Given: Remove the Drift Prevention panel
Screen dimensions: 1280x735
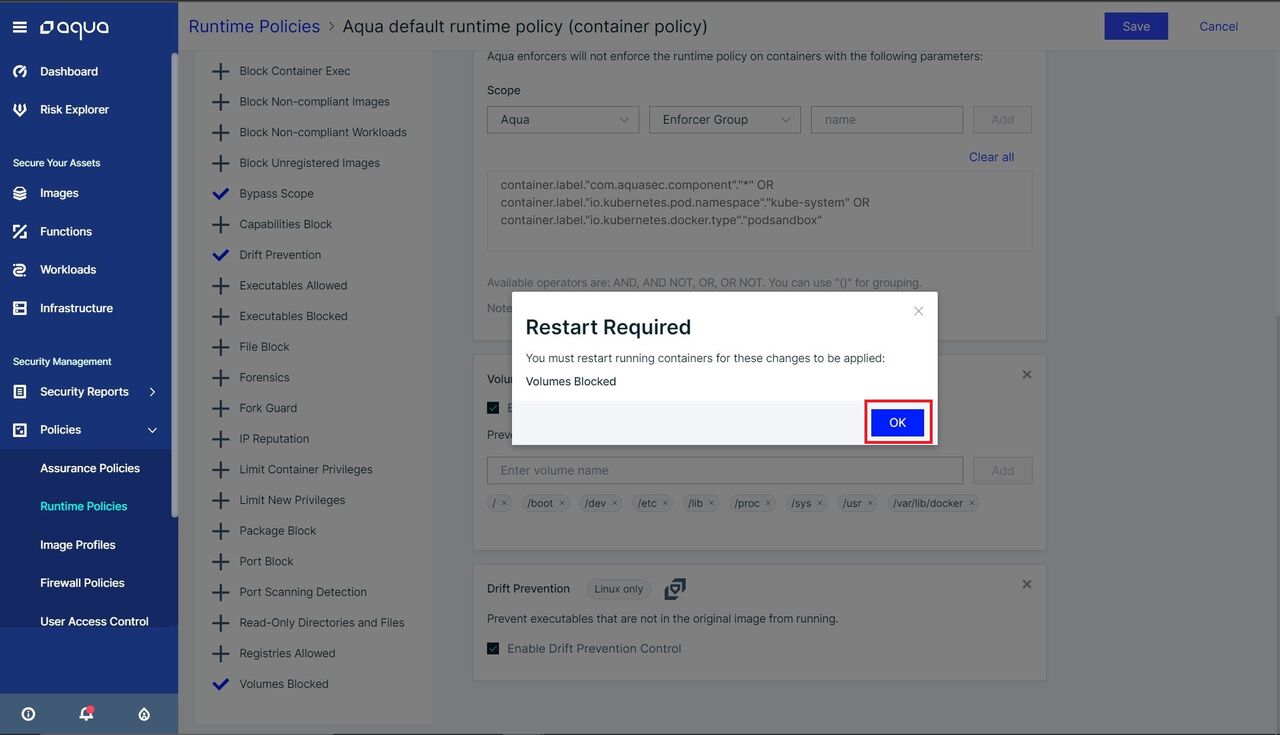Looking at the screenshot, I should coord(1027,584).
